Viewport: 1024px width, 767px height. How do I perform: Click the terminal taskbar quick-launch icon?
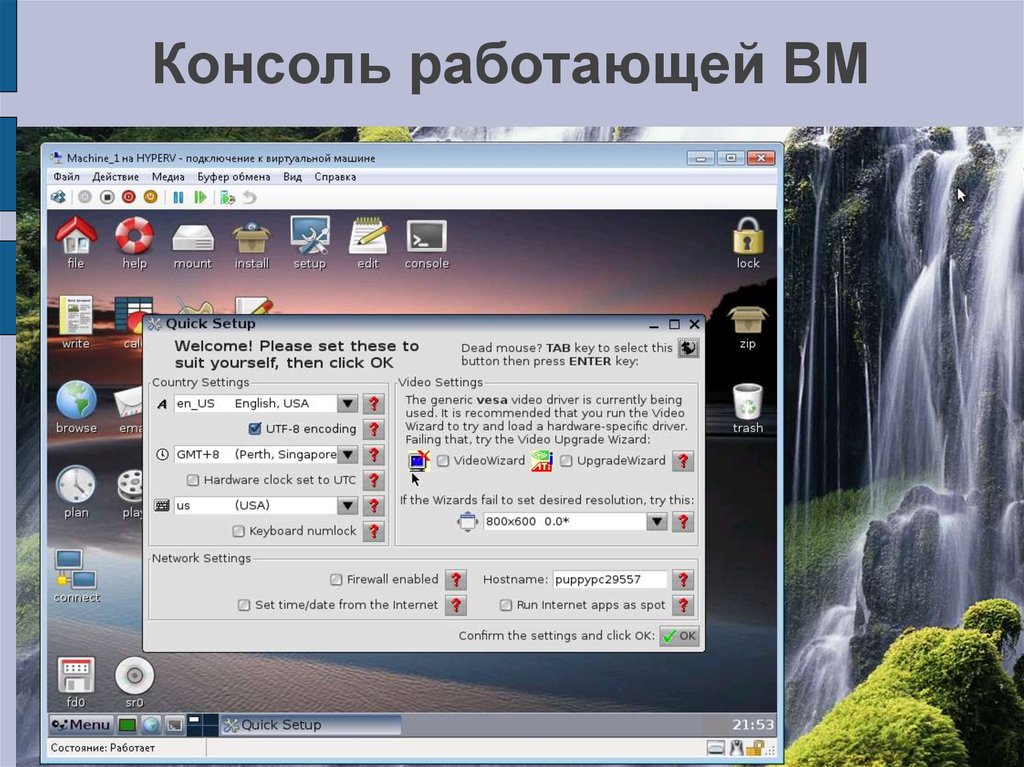tap(174, 725)
